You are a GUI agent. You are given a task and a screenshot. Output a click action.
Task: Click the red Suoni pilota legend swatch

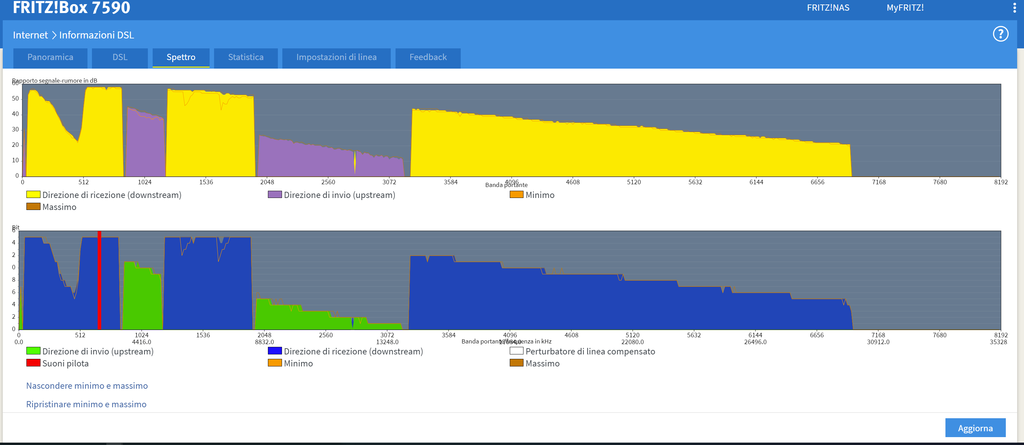pyautogui.click(x=33, y=364)
